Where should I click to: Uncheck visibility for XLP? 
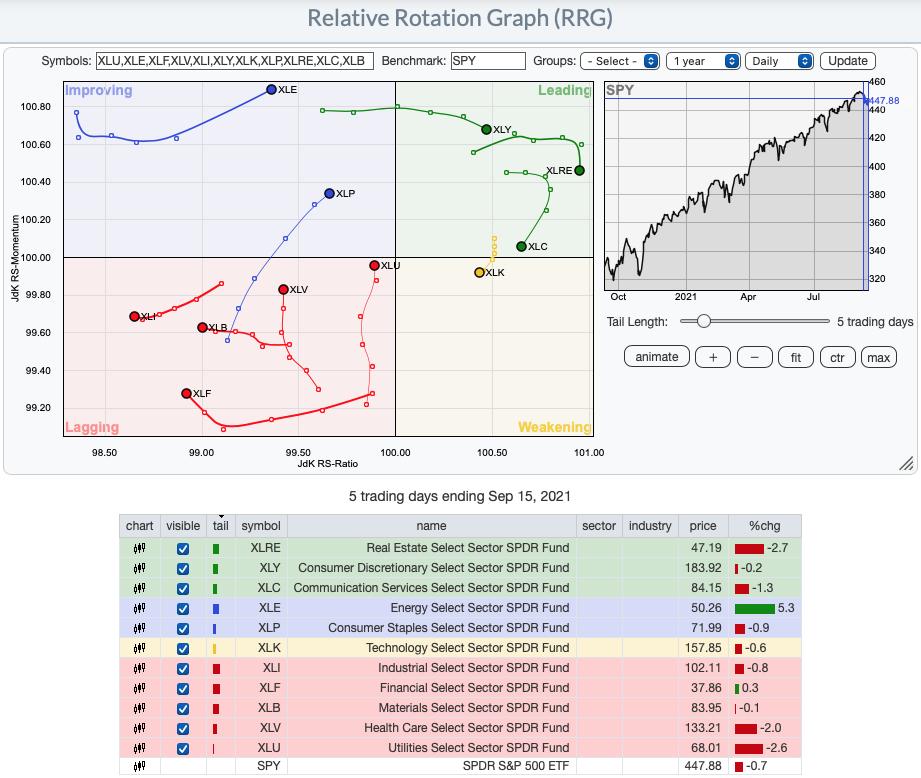183,628
